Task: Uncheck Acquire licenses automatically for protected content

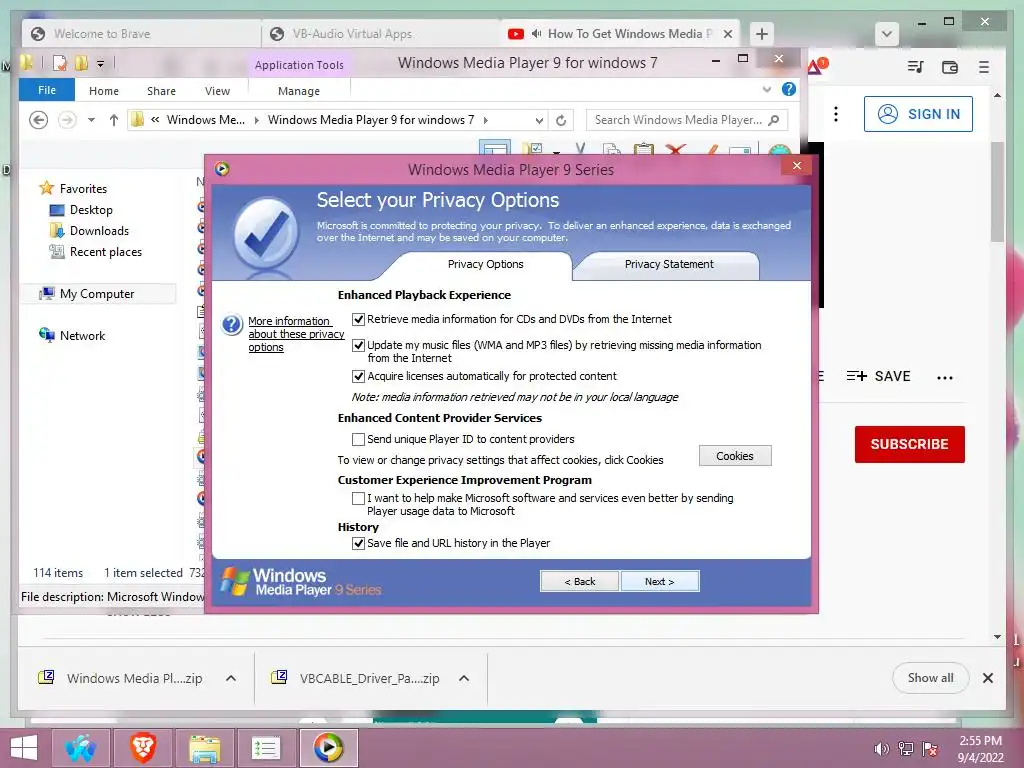Action: [x=358, y=376]
